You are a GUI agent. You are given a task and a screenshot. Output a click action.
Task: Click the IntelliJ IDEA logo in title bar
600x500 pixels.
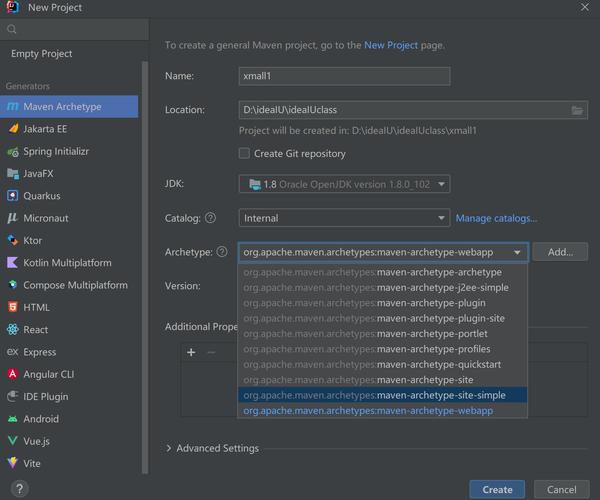pyautogui.click(x=13, y=7)
